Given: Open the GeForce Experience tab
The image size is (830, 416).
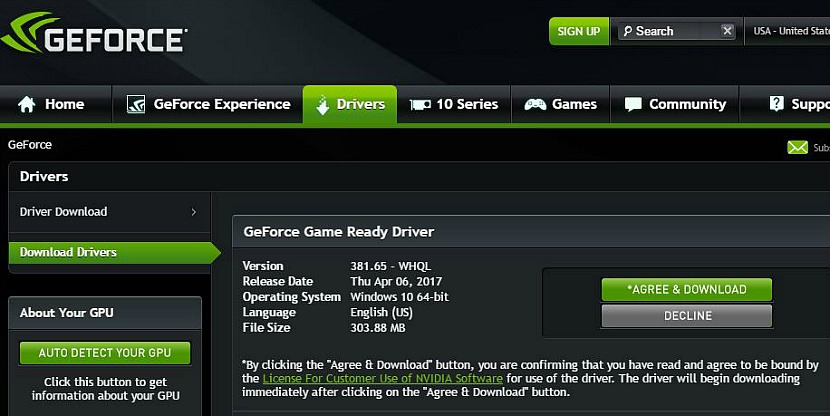Looking at the screenshot, I should point(208,104).
